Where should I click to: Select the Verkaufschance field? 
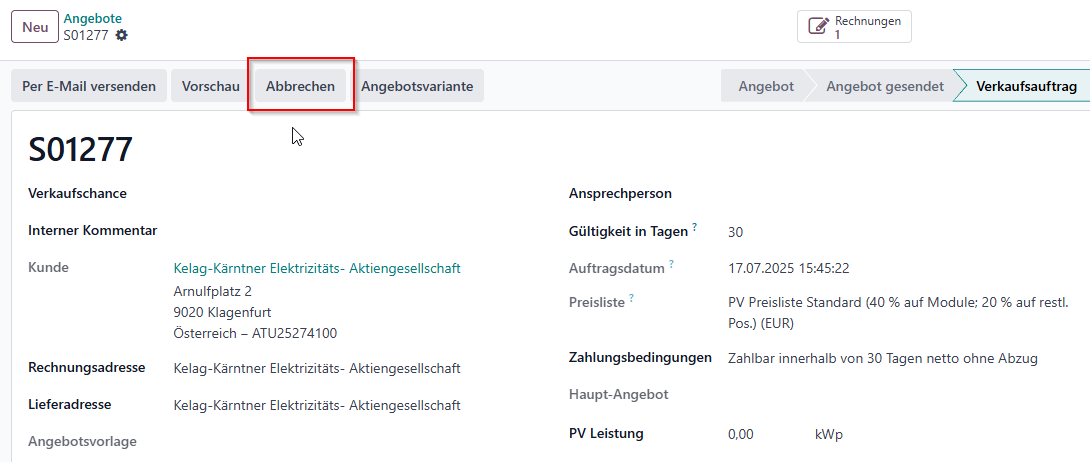point(77,193)
